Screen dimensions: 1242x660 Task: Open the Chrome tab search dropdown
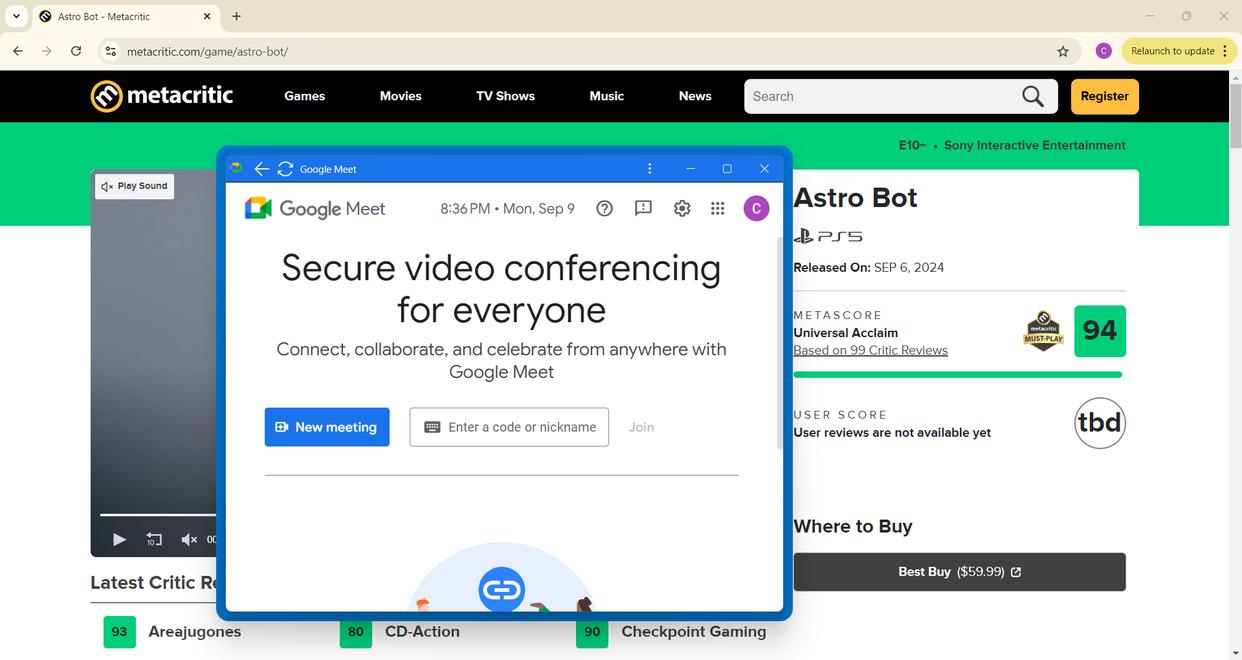16,16
